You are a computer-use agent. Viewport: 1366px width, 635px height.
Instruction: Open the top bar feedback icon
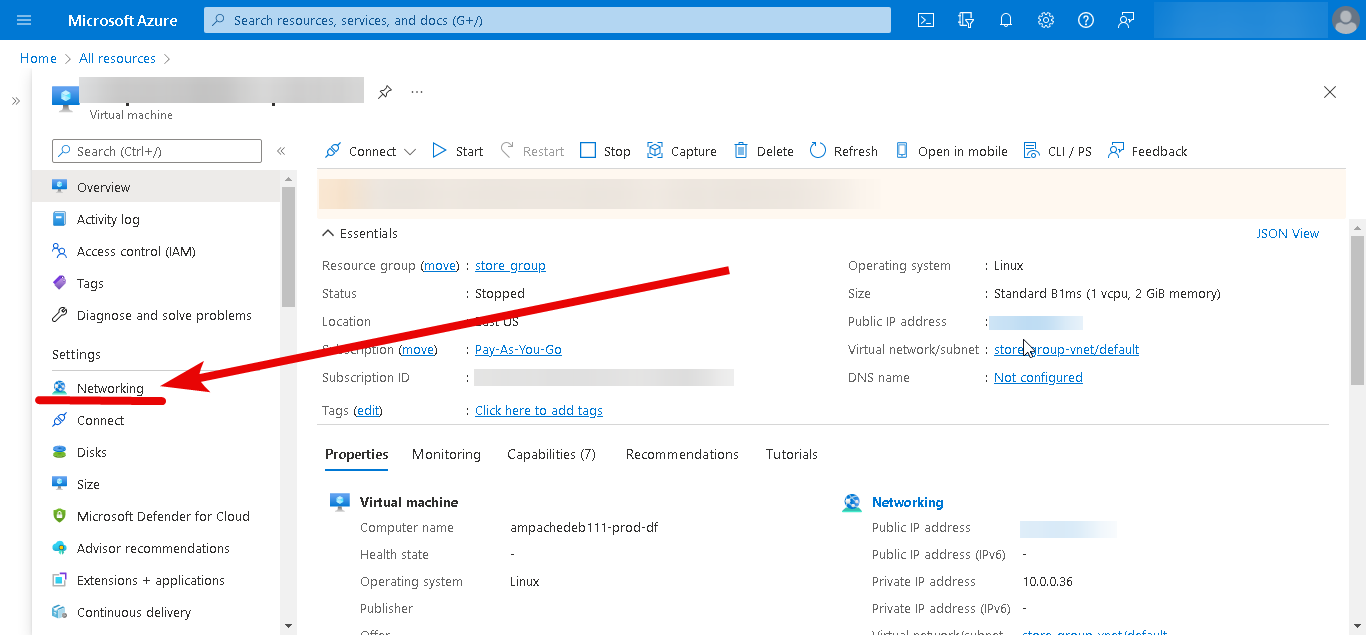1126,20
